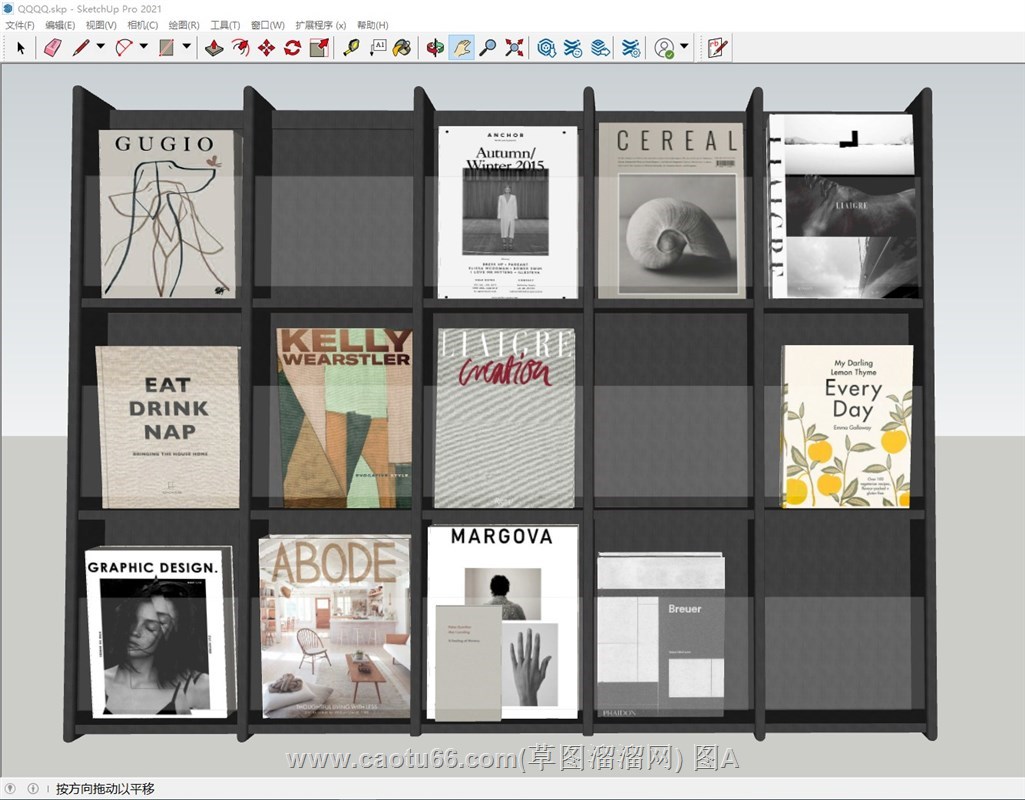The width and height of the screenshot is (1025, 800).
Task: Select the Zoom magnifier tool
Action: click(488, 48)
